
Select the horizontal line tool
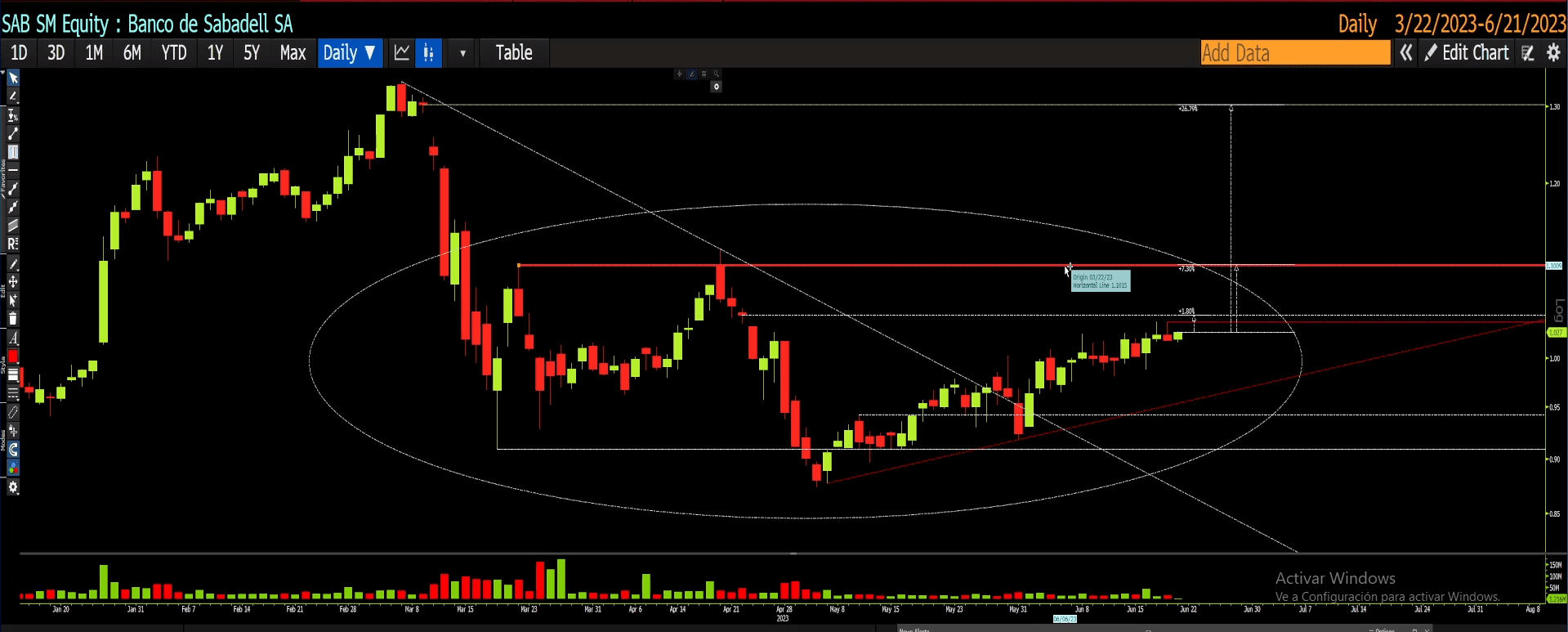click(x=13, y=169)
